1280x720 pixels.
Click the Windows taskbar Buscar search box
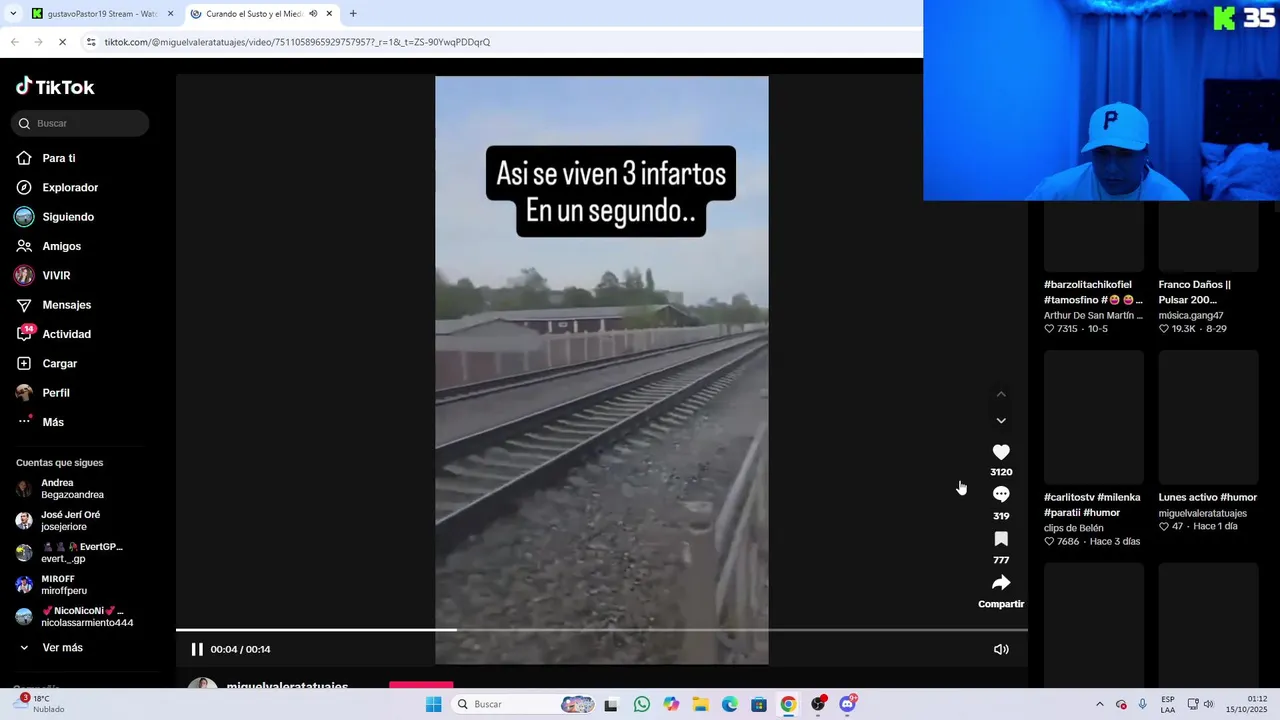point(521,704)
